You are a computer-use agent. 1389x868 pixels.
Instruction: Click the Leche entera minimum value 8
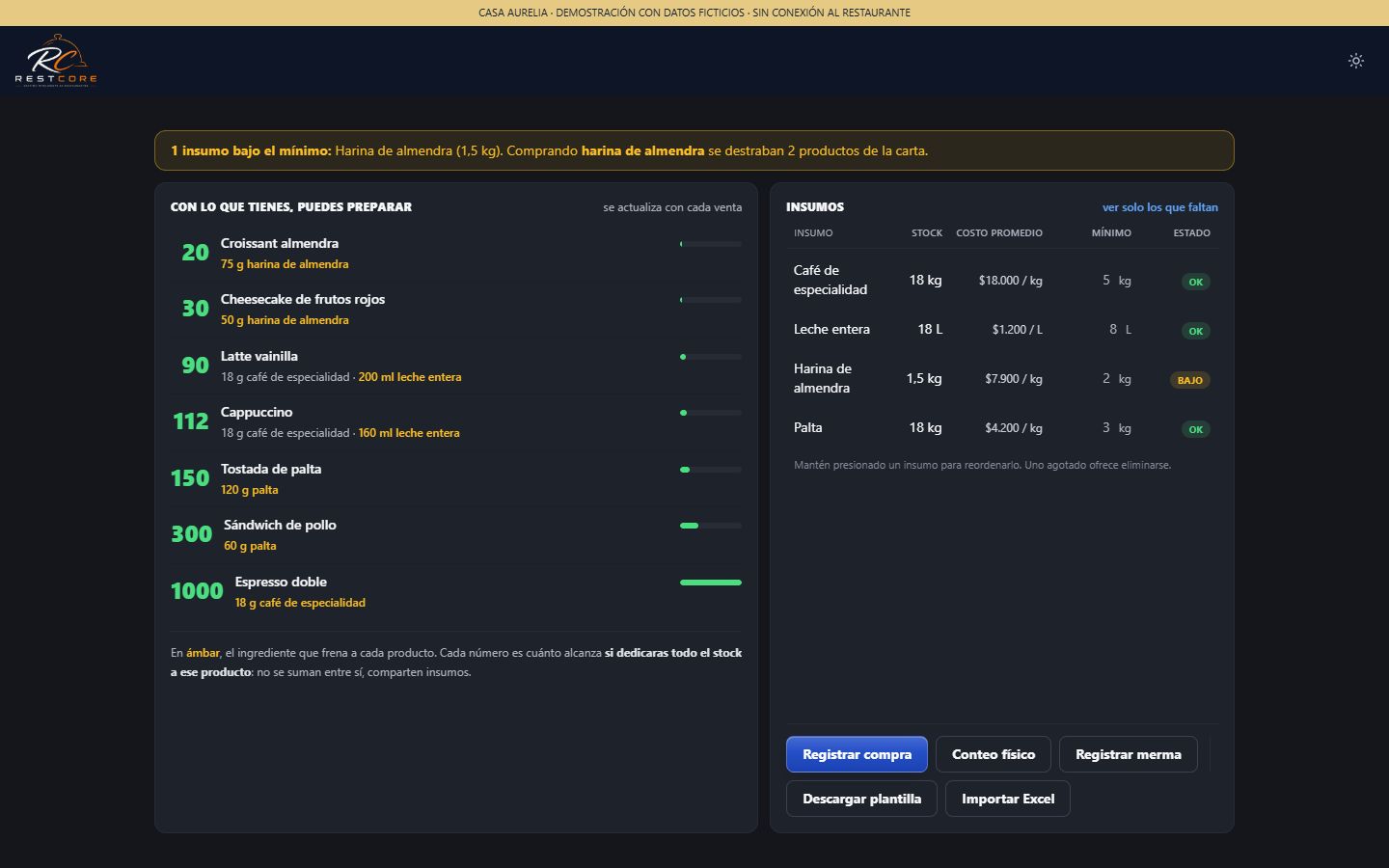1112,330
